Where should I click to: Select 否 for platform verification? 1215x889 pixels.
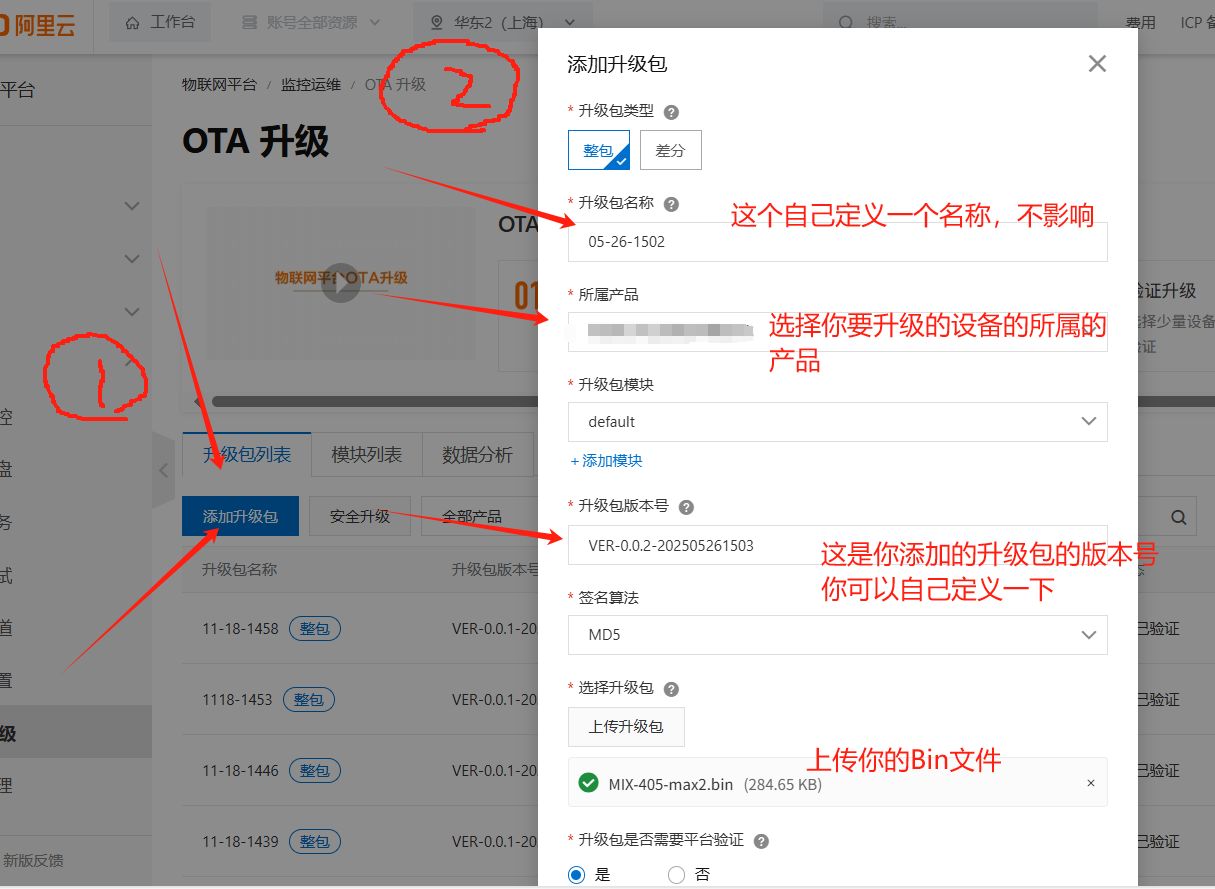[676, 875]
